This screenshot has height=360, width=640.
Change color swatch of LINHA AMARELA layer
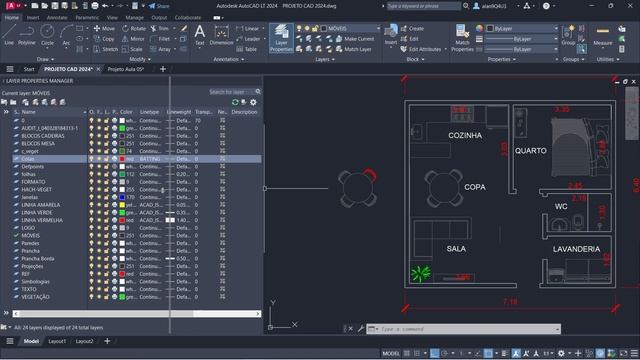click(x=122, y=205)
